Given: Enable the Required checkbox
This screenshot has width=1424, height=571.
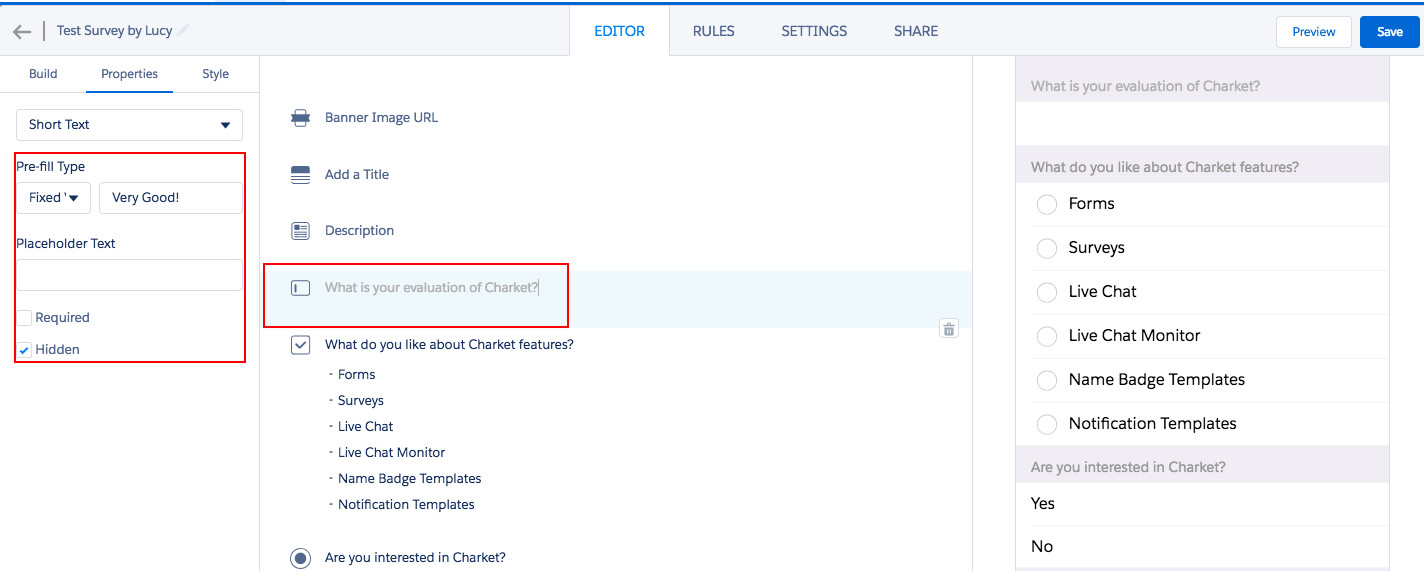Looking at the screenshot, I should tap(25, 318).
